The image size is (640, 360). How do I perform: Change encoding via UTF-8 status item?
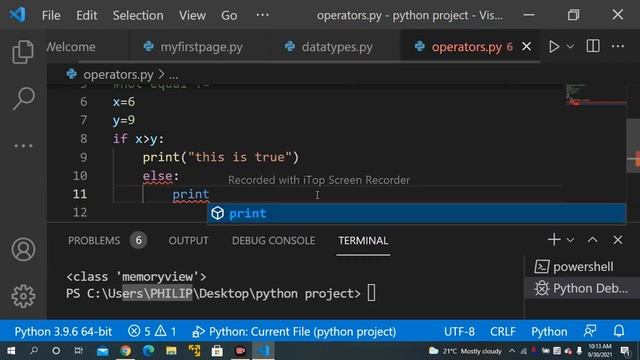tap(459, 331)
